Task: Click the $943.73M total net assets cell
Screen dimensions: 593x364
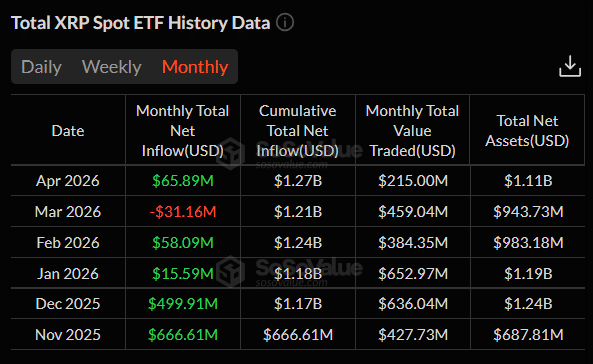Action: click(528, 212)
